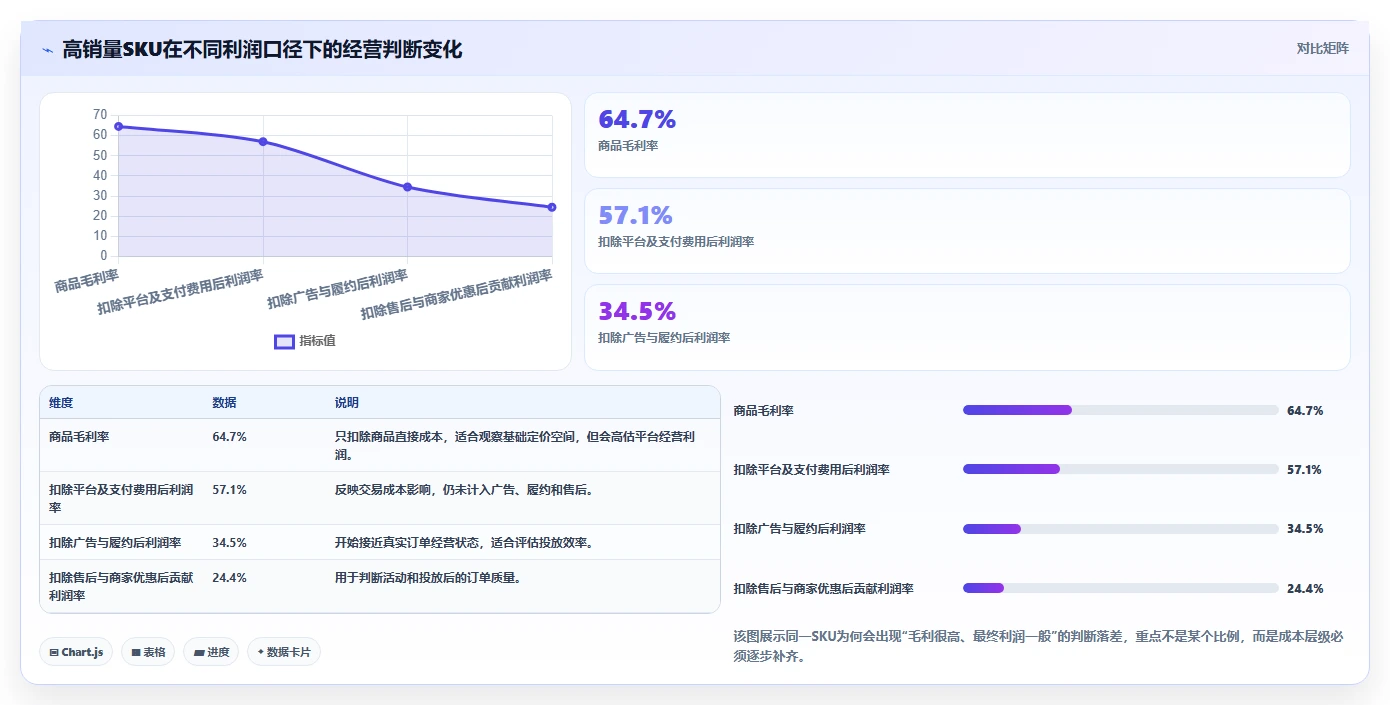Viewport: 1390px width, 705px height.
Task: Click chart axis label 扣除平台及支付费用后利润率
Action: 181,292
